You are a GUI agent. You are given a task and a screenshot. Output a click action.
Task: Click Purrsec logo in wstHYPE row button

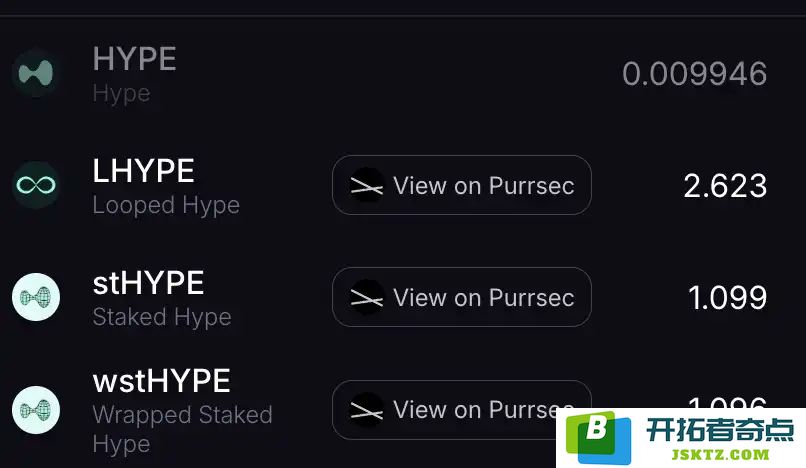point(367,410)
